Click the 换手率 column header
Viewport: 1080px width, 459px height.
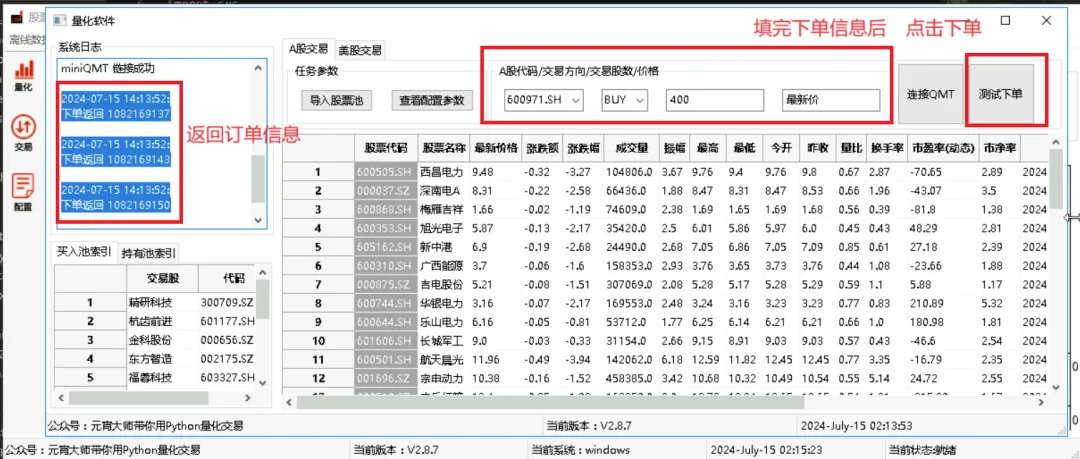click(886, 147)
